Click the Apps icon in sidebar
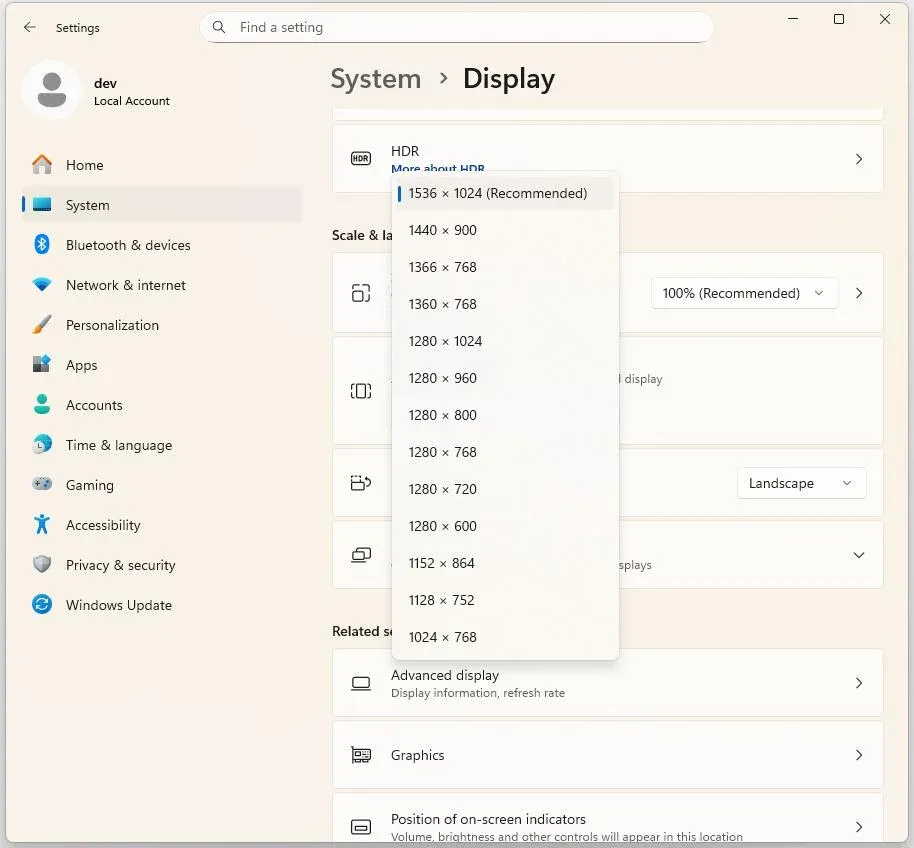Screen dimensions: 914x848 42,365
